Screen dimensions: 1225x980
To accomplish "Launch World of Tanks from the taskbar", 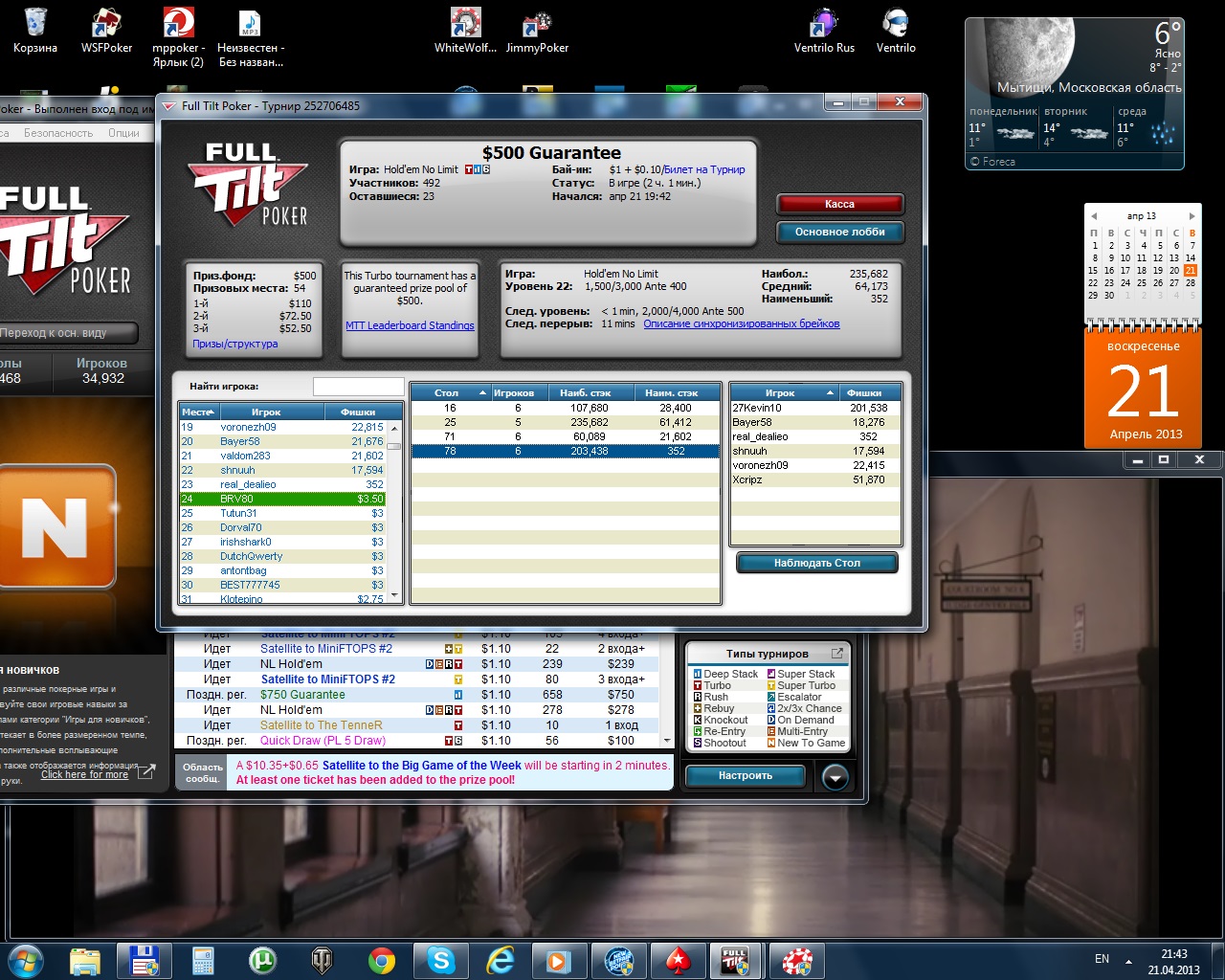I will [x=322, y=960].
